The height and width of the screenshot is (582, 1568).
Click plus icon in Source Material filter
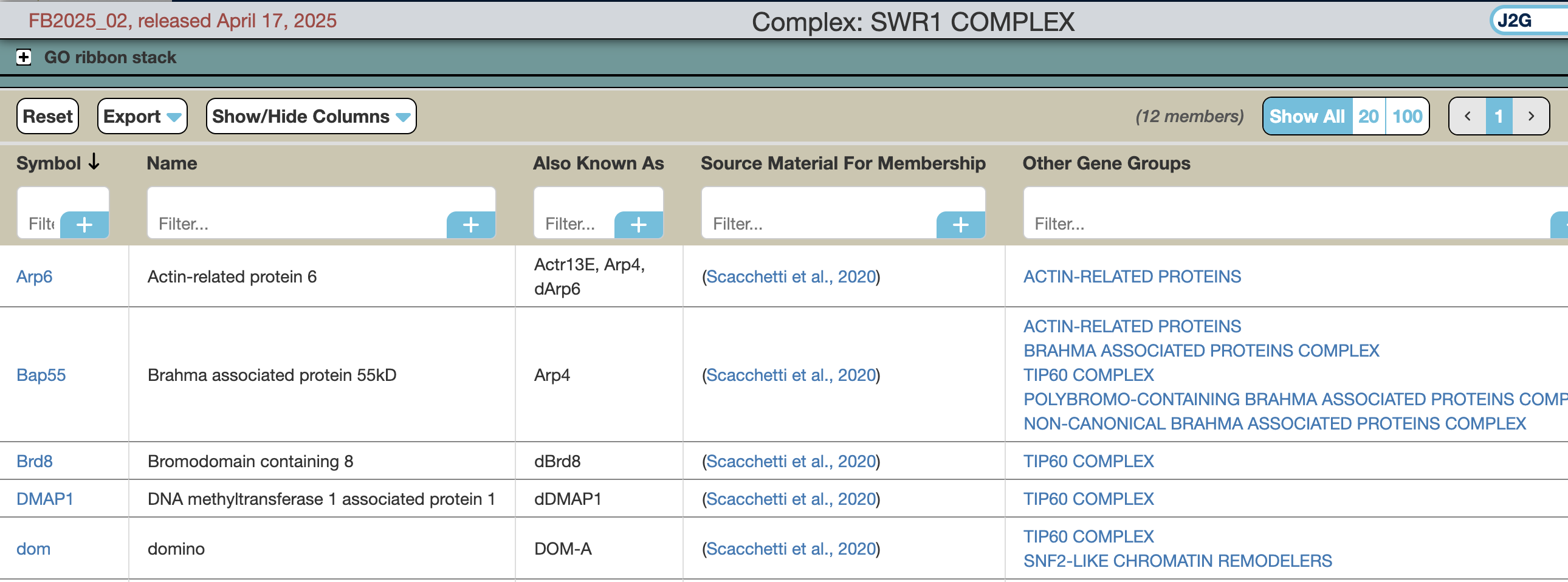(960, 224)
